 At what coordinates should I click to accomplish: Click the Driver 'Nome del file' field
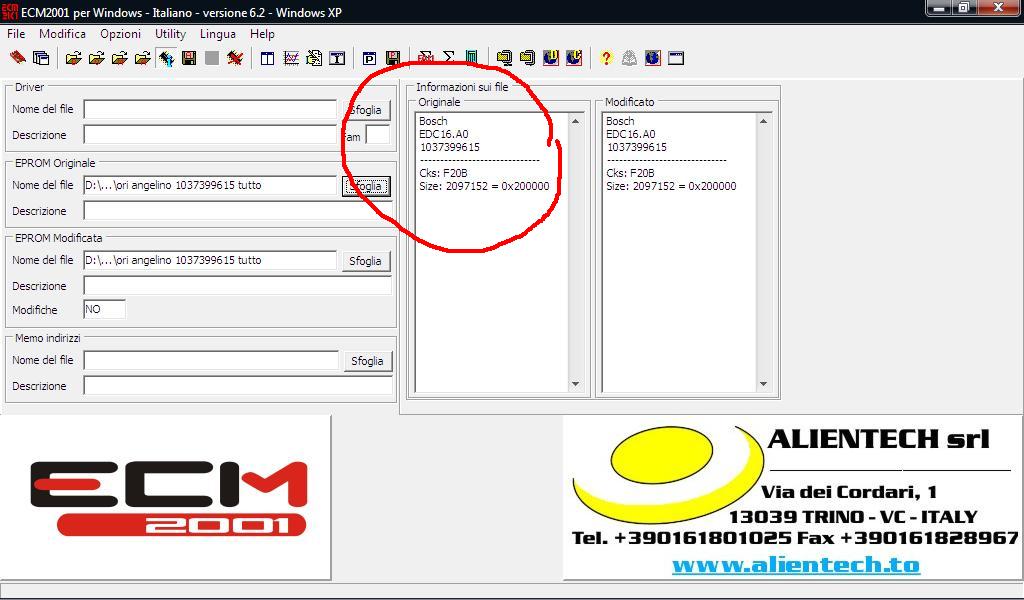pyautogui.click(x=210, y=109)
